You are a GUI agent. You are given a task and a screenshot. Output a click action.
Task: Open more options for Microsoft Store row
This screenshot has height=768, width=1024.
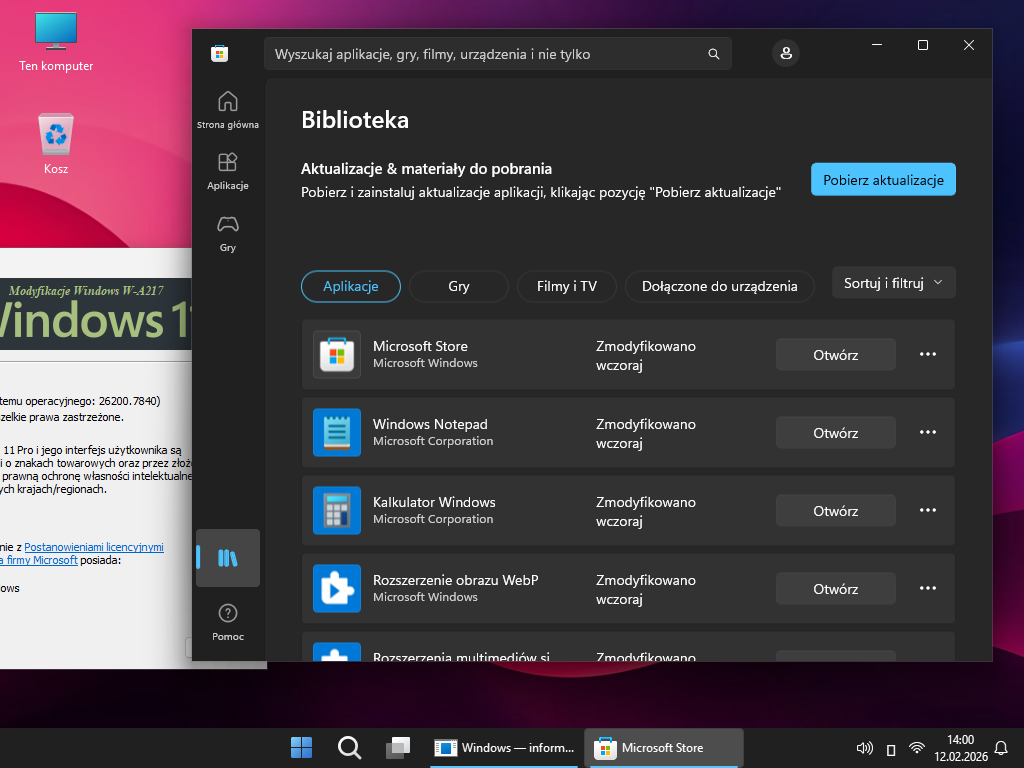coord(927,354)
